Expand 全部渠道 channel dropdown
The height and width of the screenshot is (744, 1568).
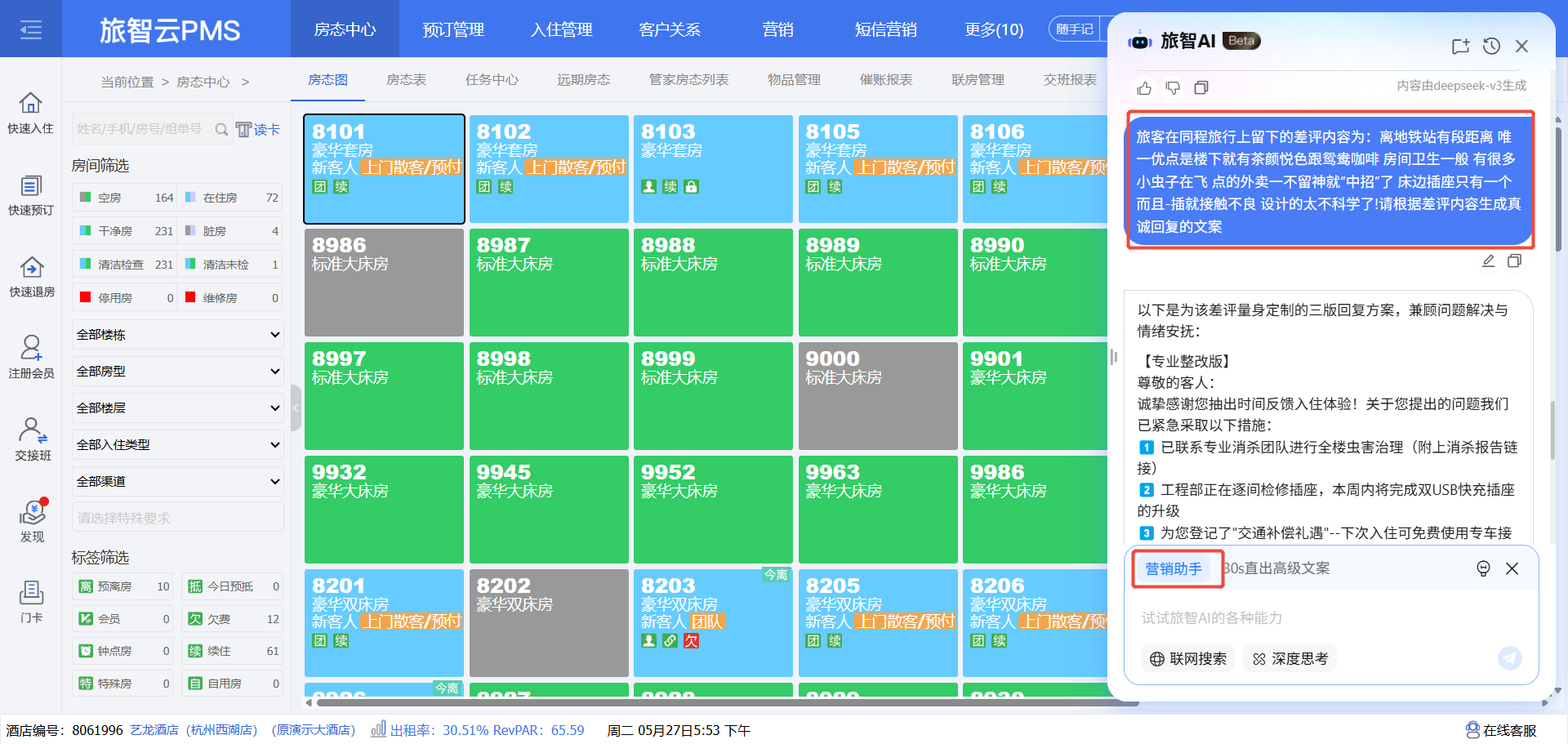point(177,482)
